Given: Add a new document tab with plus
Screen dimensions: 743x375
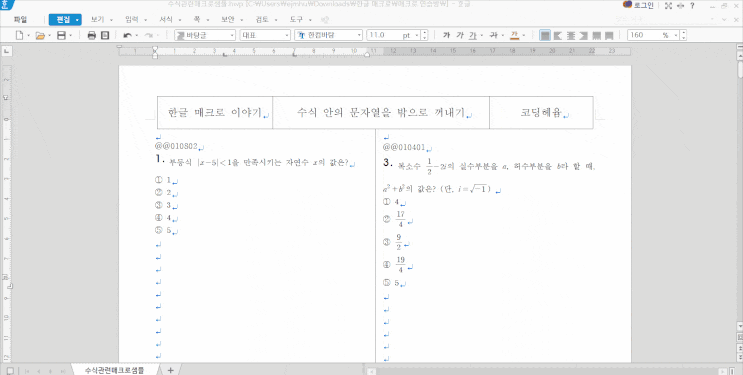Looking at the screenshot, I should 171,370.
